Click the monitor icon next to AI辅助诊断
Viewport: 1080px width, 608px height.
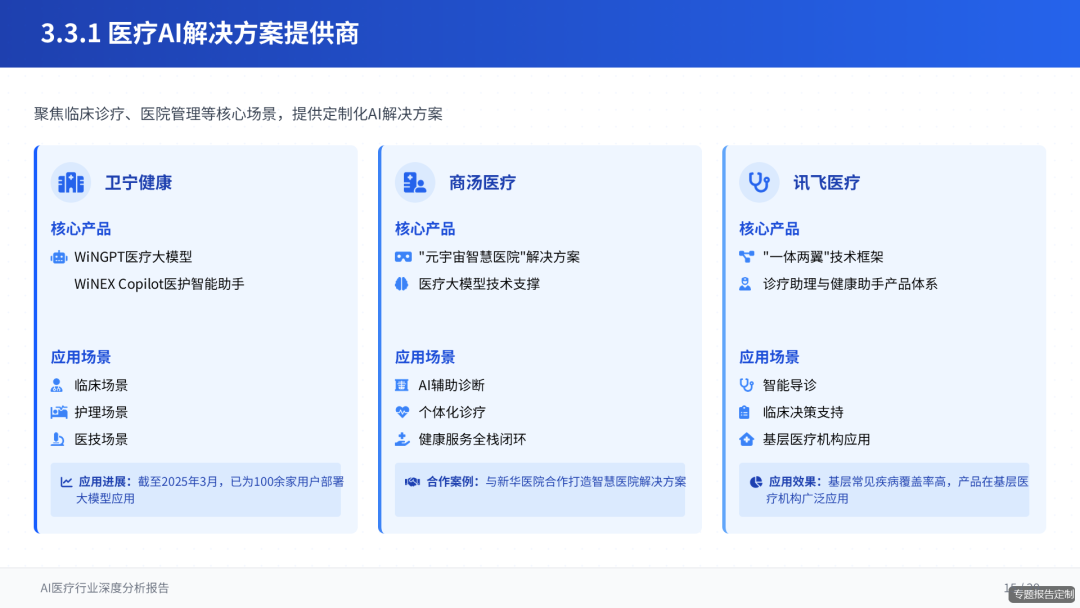click(402, 384)
